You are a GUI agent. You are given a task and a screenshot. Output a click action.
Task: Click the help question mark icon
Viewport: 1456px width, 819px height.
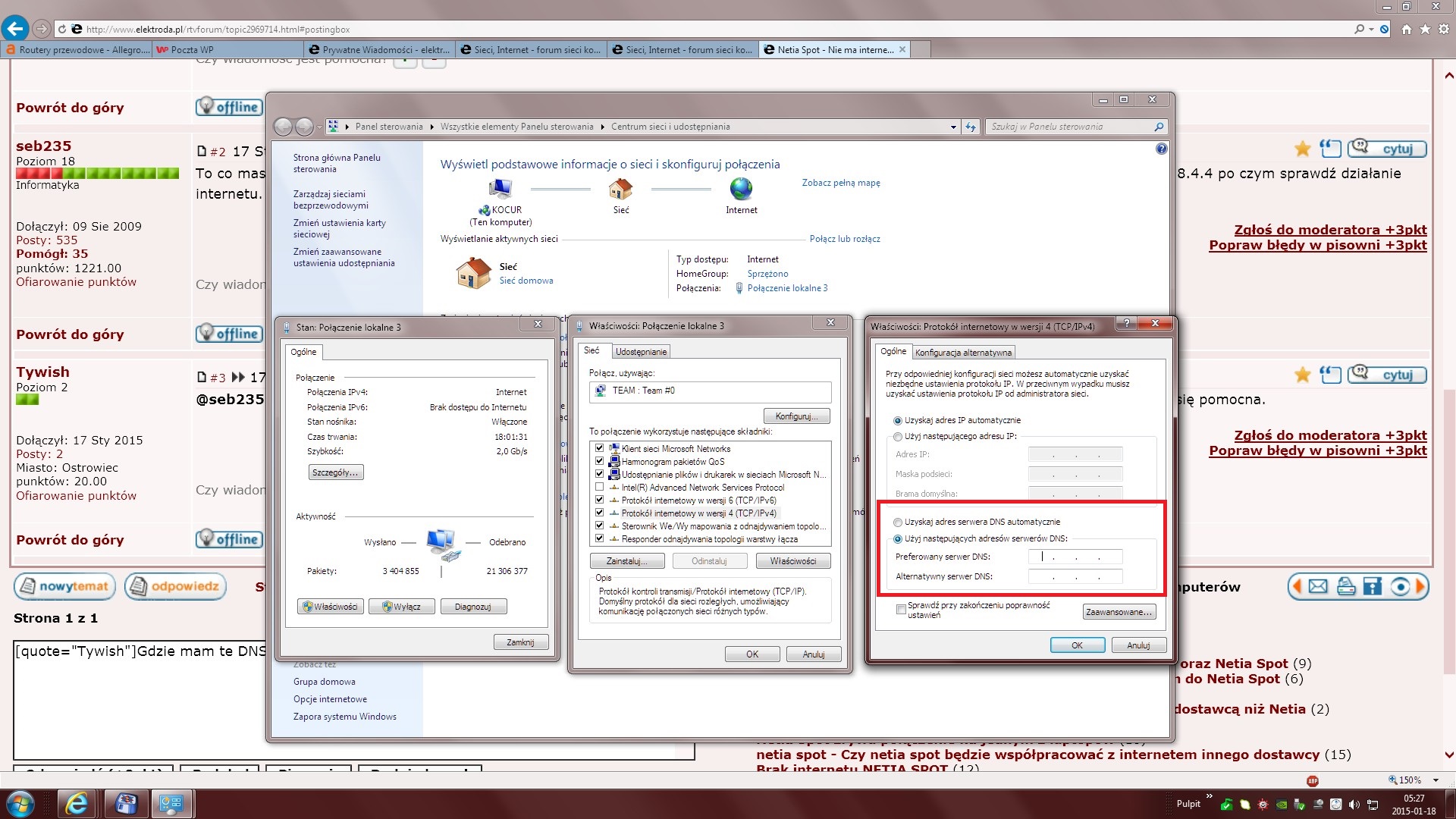[x=1161, y=149]
